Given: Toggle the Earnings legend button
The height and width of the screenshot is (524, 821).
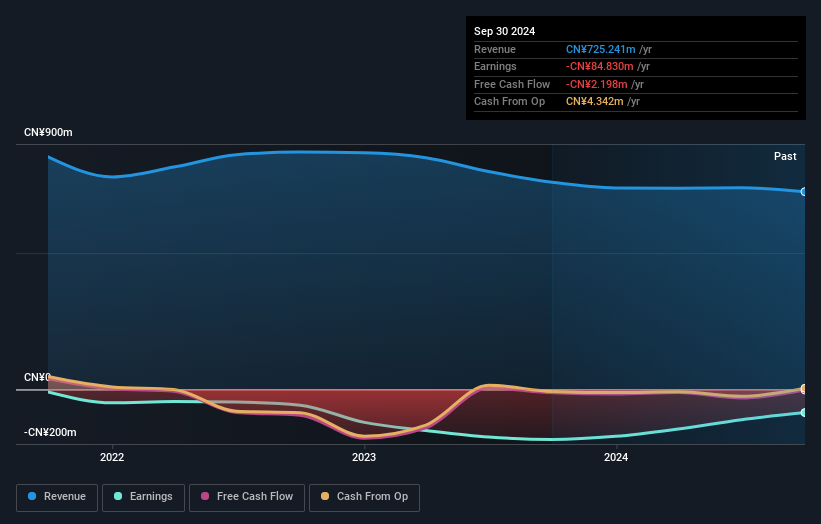Looking at the screenshot, I should click(143, 497).
